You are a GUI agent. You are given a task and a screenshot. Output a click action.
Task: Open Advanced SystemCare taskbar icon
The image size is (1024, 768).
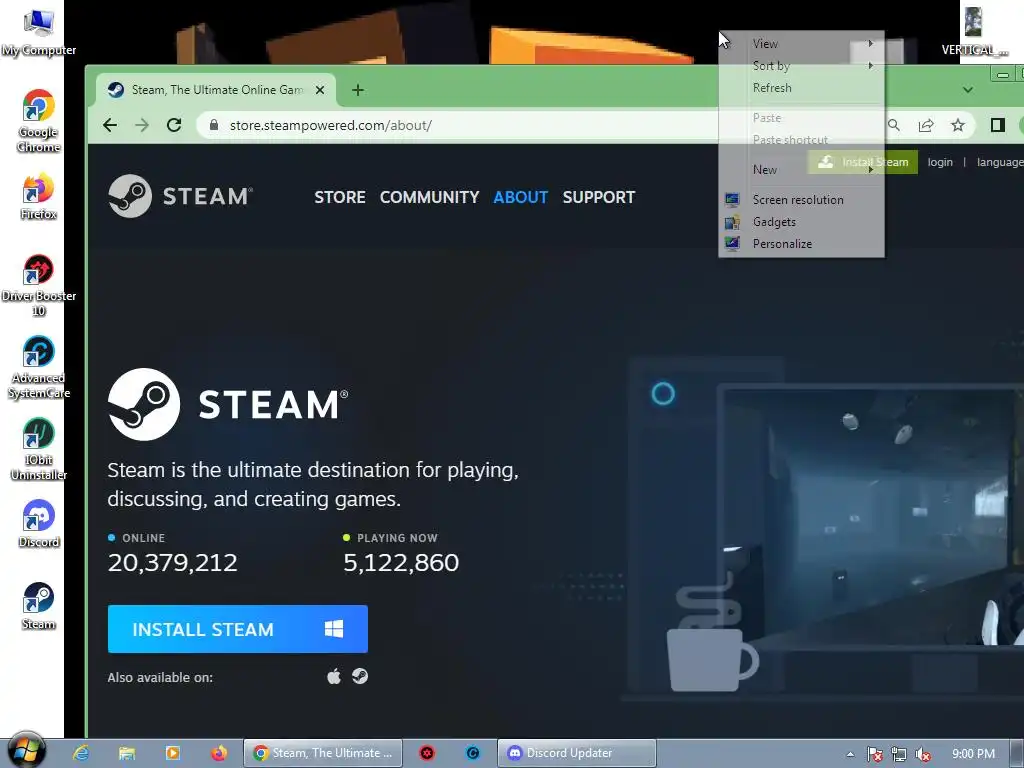[473, 753]
